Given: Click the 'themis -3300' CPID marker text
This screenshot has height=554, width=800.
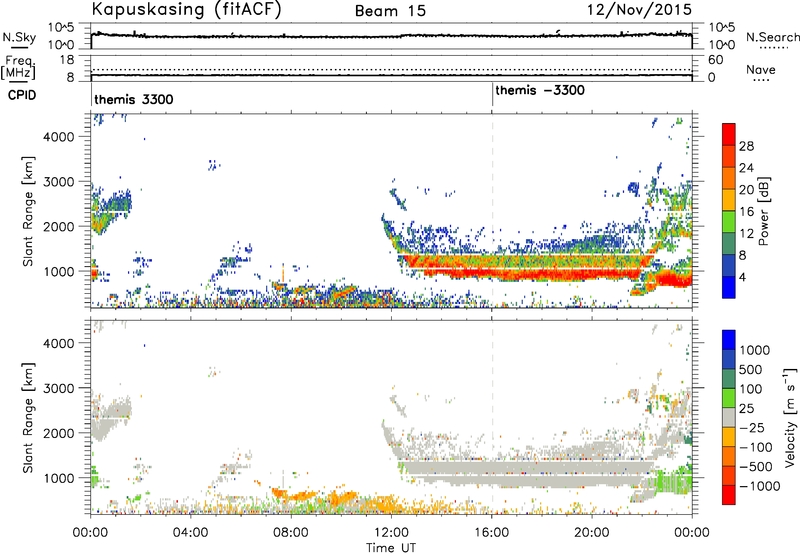Looking at the screenshot, I should (x=540, y=90).
